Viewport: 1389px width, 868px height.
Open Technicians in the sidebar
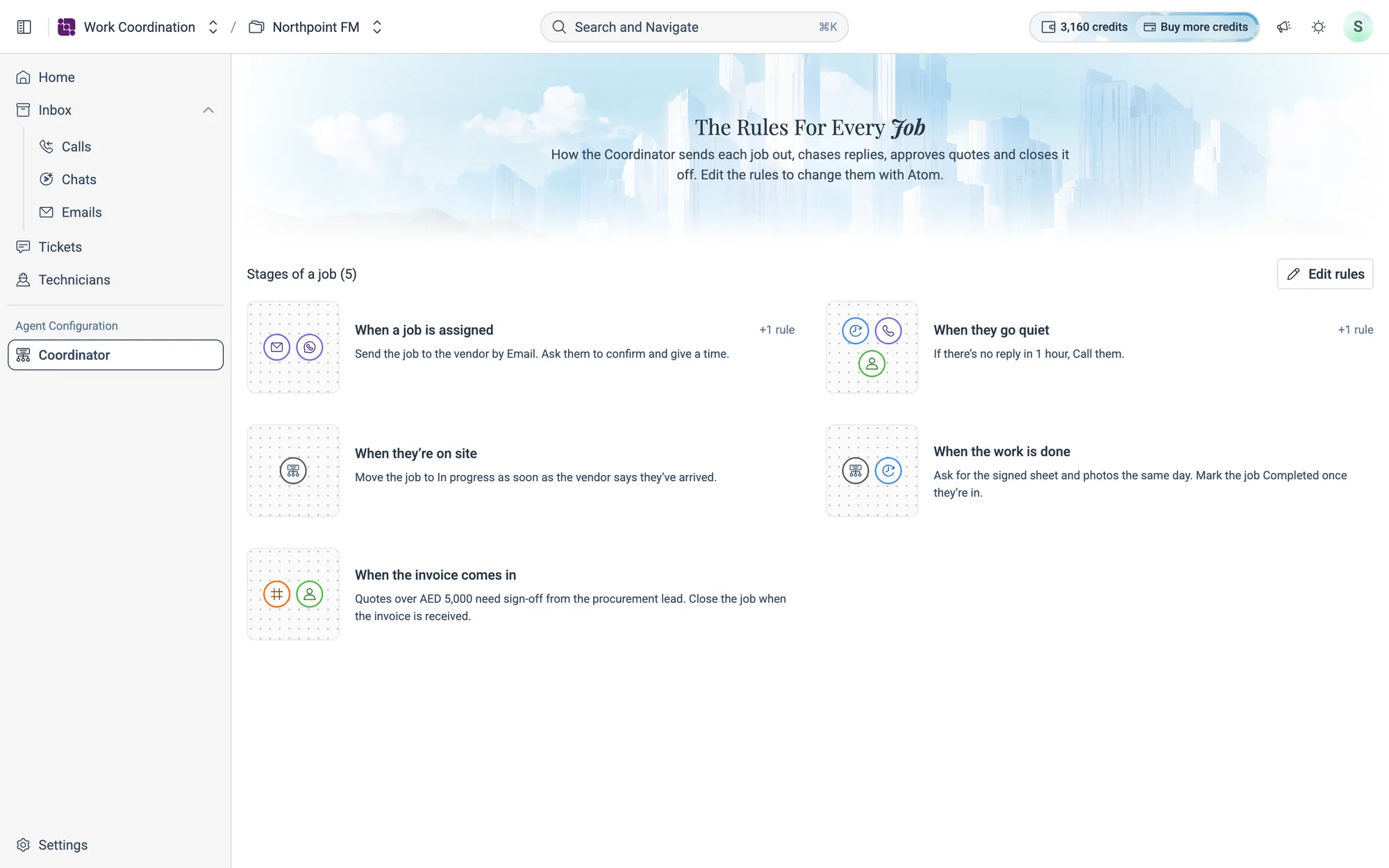(x=115, y=279)
